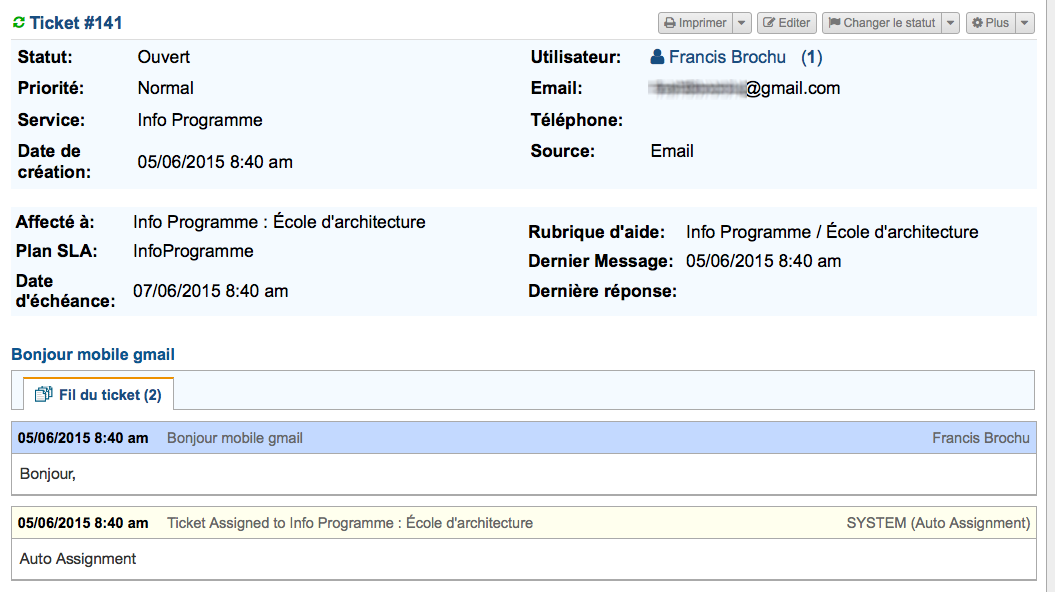The width and height of the screenshot is (1055, 592).
Task: Click the (1) ticket count link
Action: coord(811,57)
